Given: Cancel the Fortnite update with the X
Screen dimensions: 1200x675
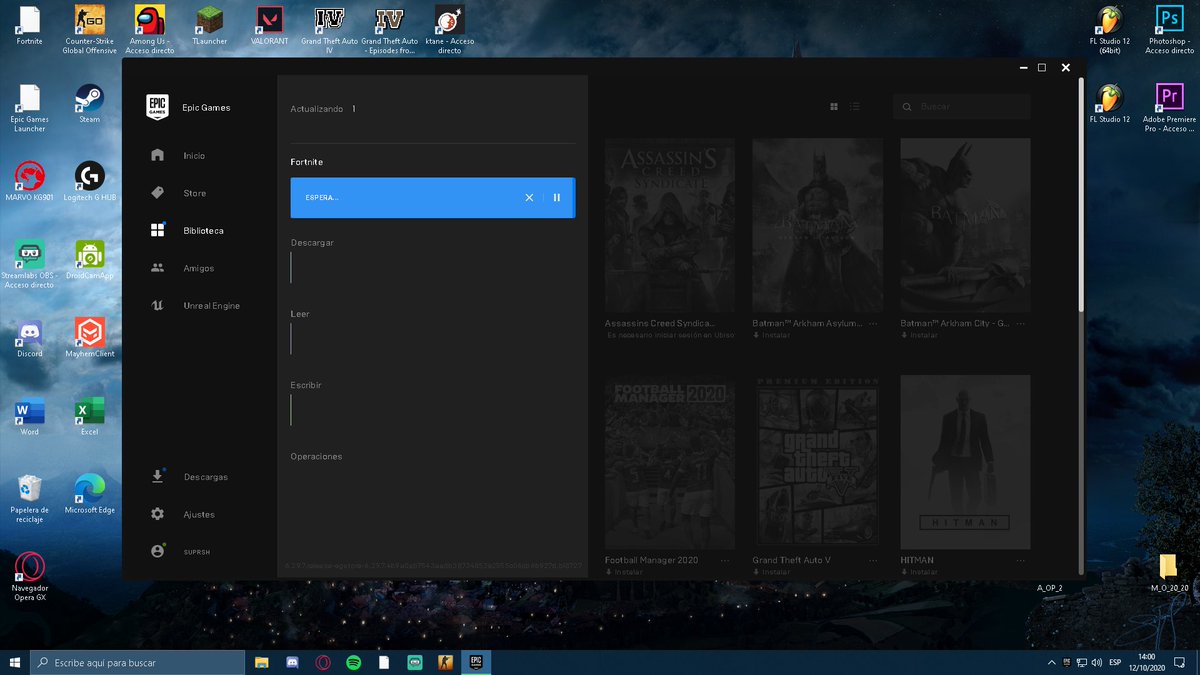Looking at the screenshot, I should click(529, 198).
